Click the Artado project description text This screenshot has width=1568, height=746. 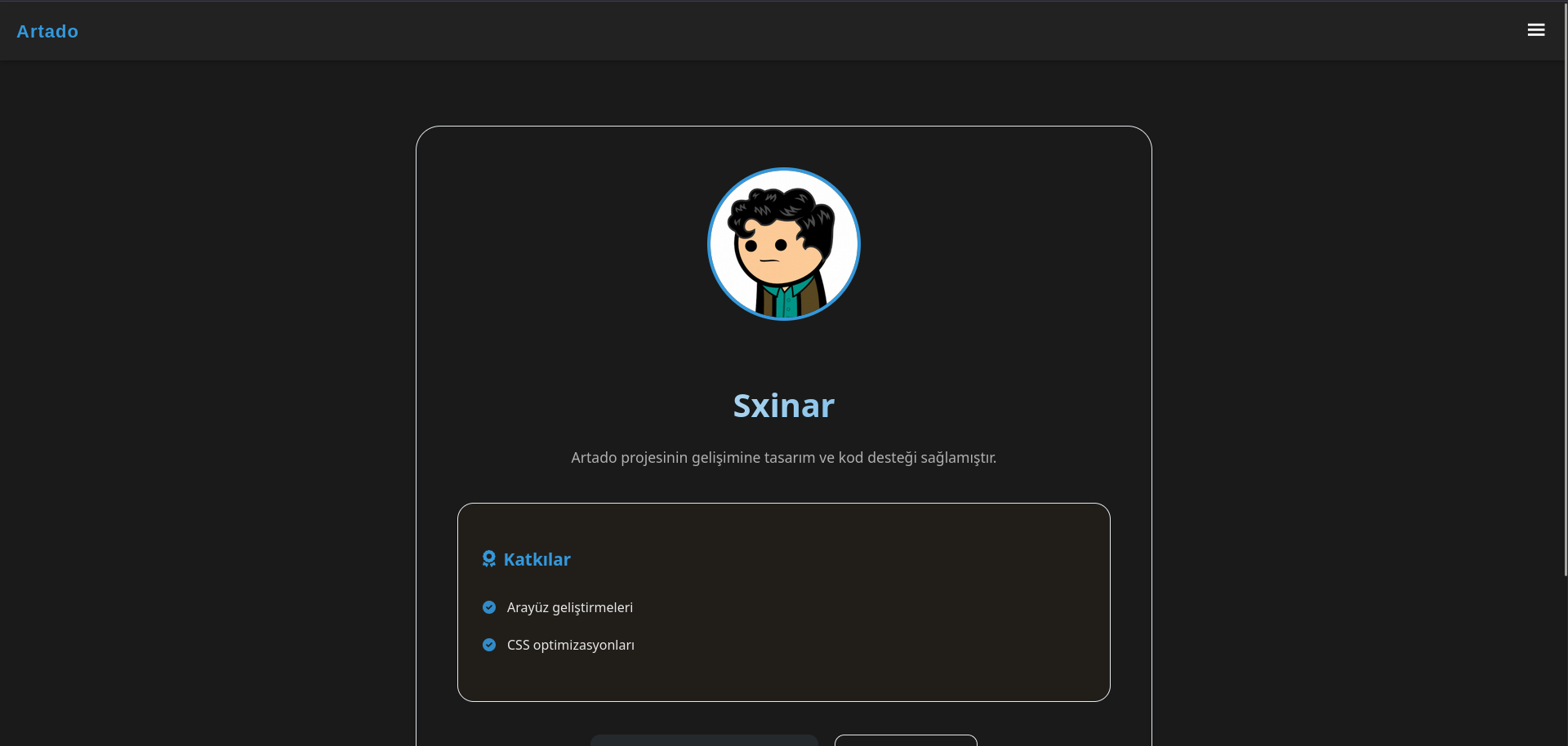784,458
